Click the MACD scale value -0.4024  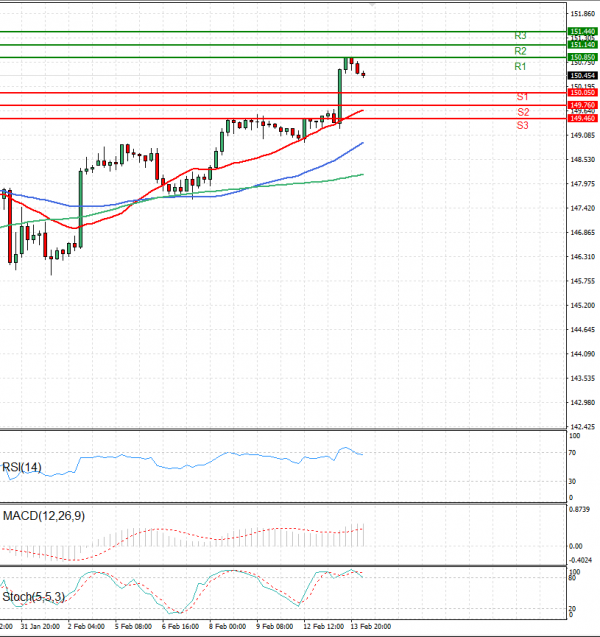[x=581, y=560]
